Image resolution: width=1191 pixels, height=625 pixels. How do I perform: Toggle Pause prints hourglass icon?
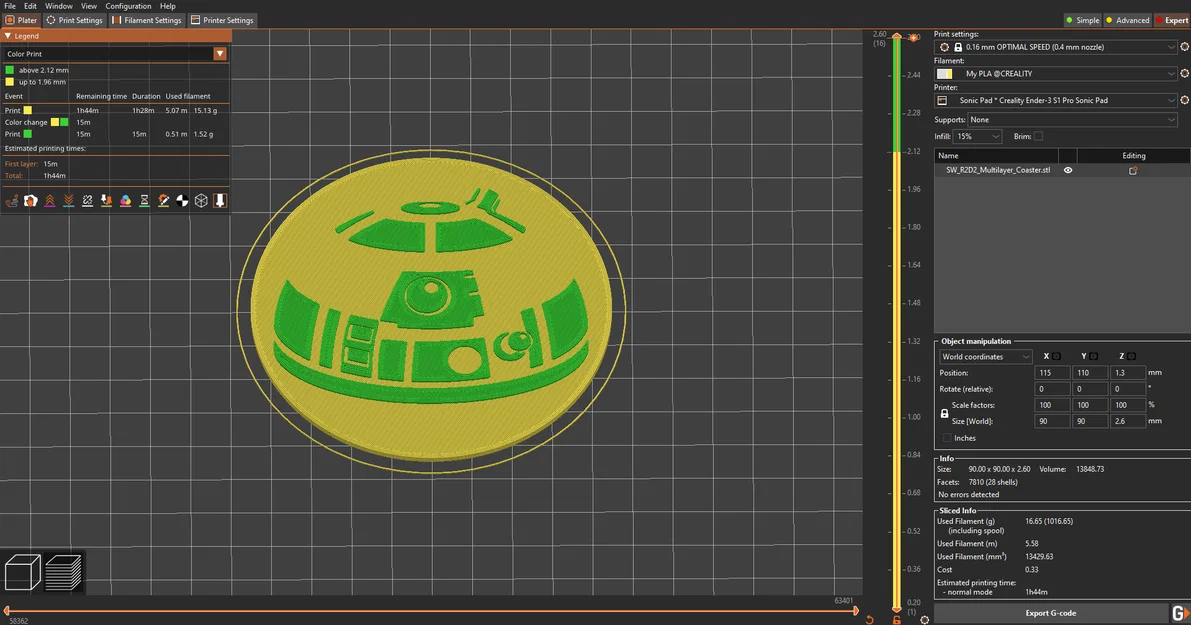144,200
